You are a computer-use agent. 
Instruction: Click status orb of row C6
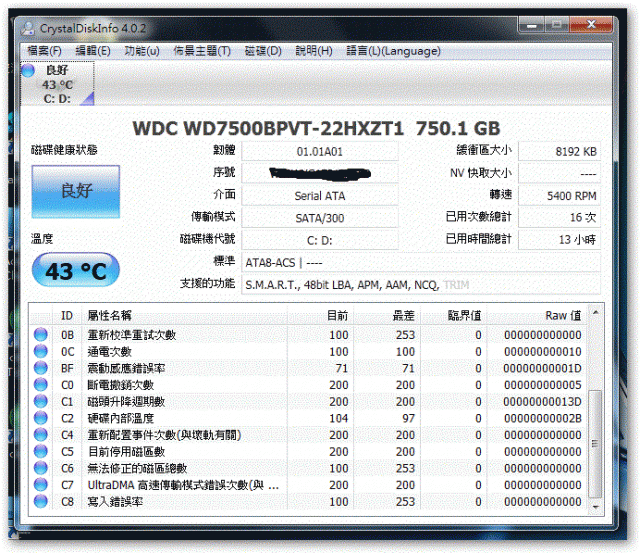40,468
